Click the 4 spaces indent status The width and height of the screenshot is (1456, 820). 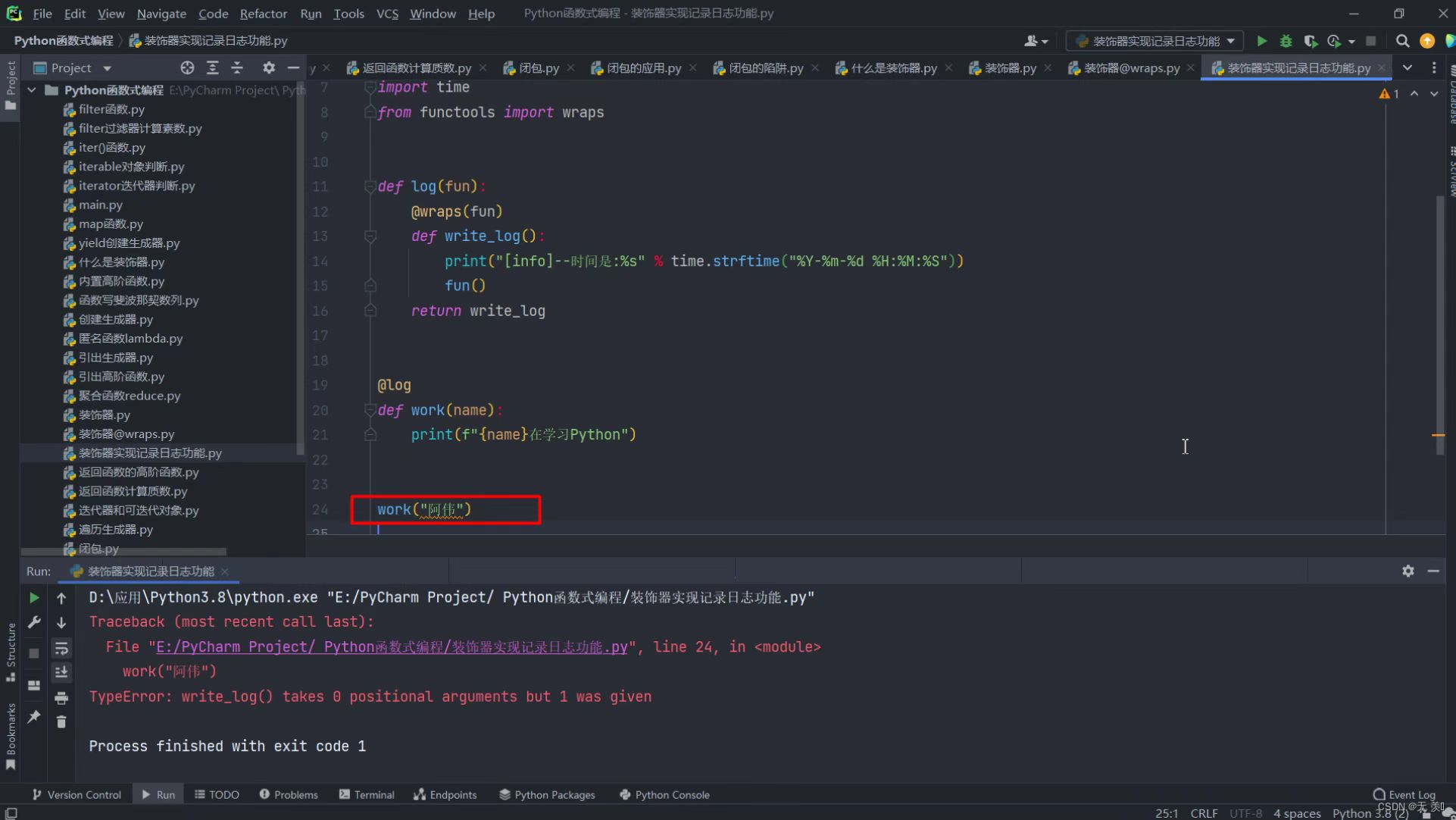click(x=1297, y=813)
